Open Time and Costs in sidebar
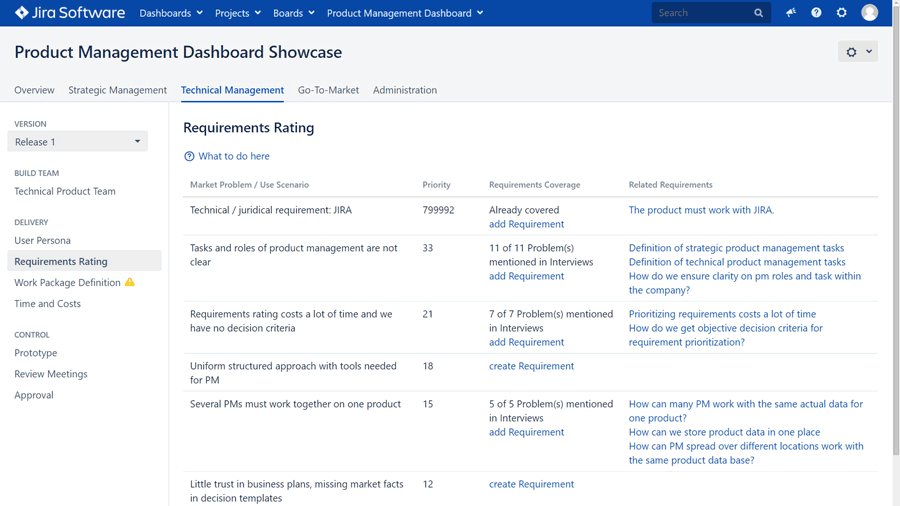The height and width of the screenshot is (506, 900). click(48, 303)
